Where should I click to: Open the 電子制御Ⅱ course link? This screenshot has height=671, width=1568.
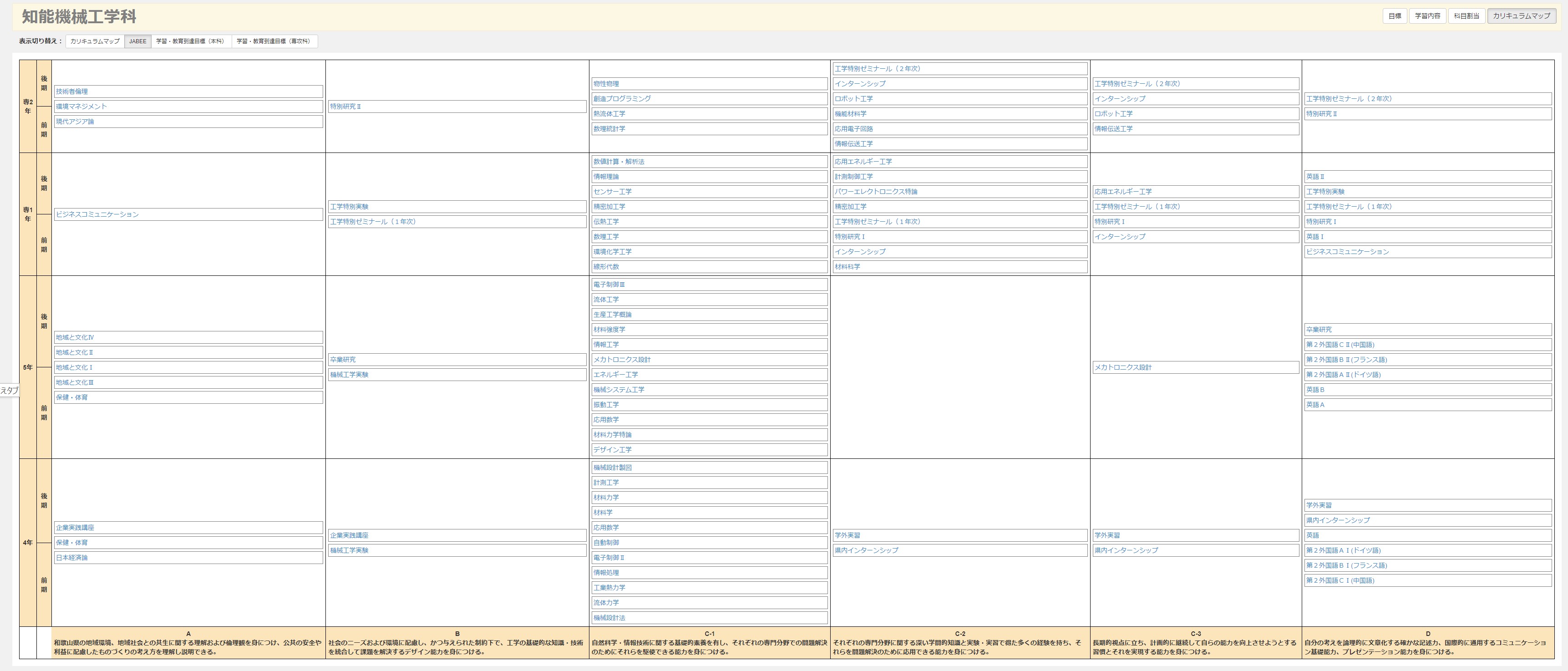pyautogui.click(x=609, y=558)
